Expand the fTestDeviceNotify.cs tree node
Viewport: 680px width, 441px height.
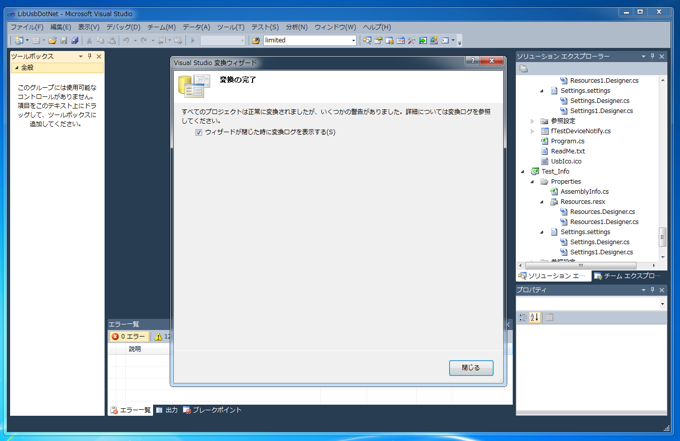(532, 131)
